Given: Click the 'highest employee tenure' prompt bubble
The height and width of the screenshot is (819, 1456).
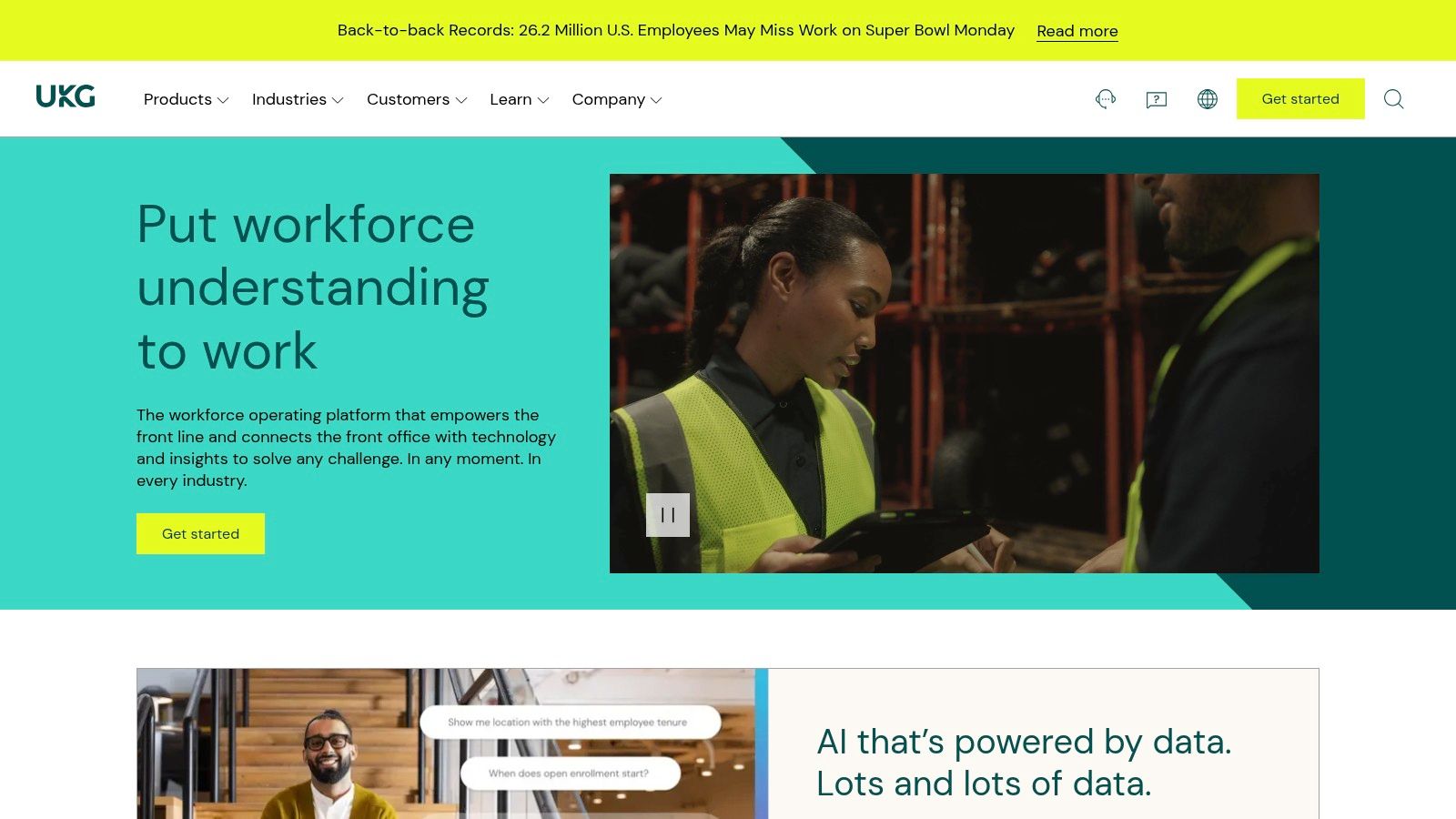Looking at the screenshot, I should click(570, 722).
